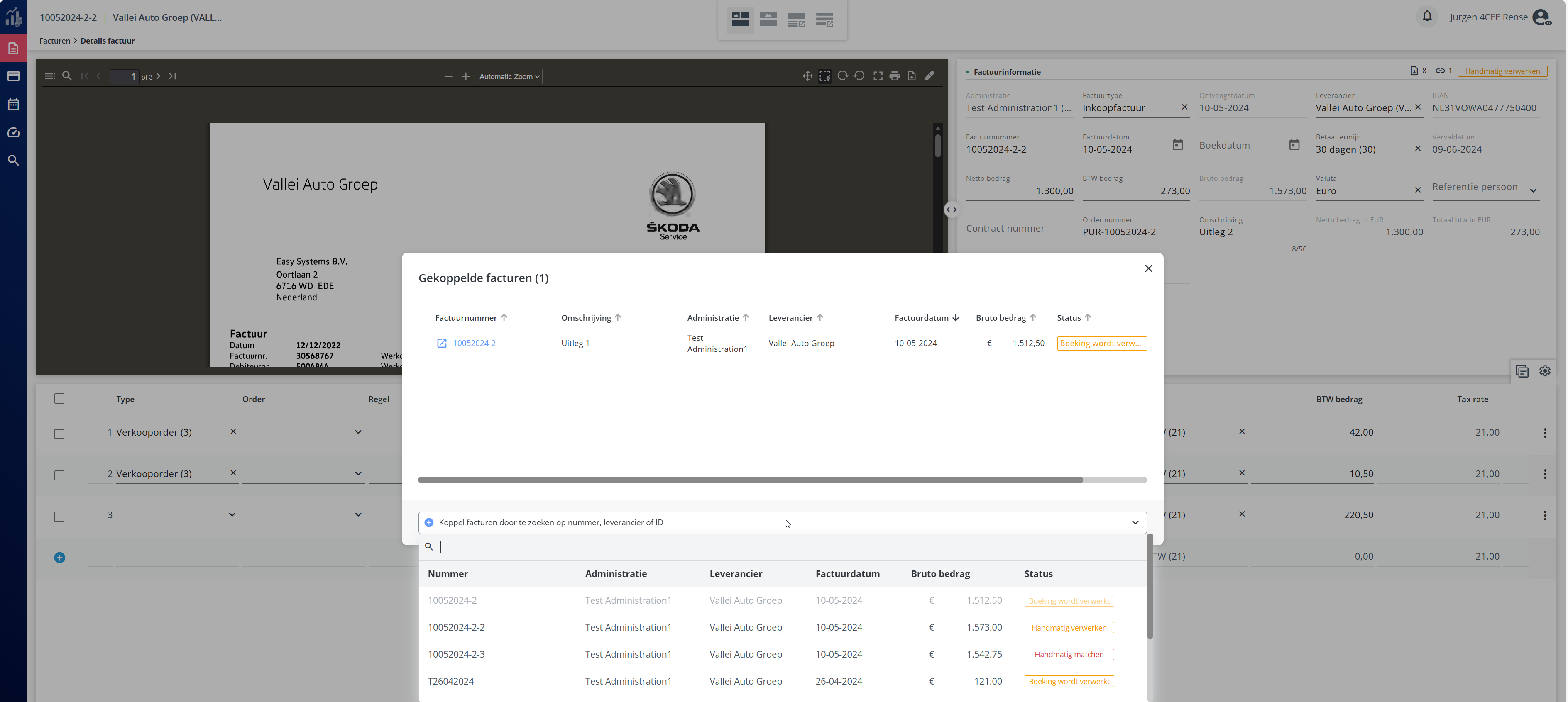The width and height of the screenshot is (1568, 702).
Task: Open linked invoice 10052024-2 external icon
Action: [x=442, y=343]
